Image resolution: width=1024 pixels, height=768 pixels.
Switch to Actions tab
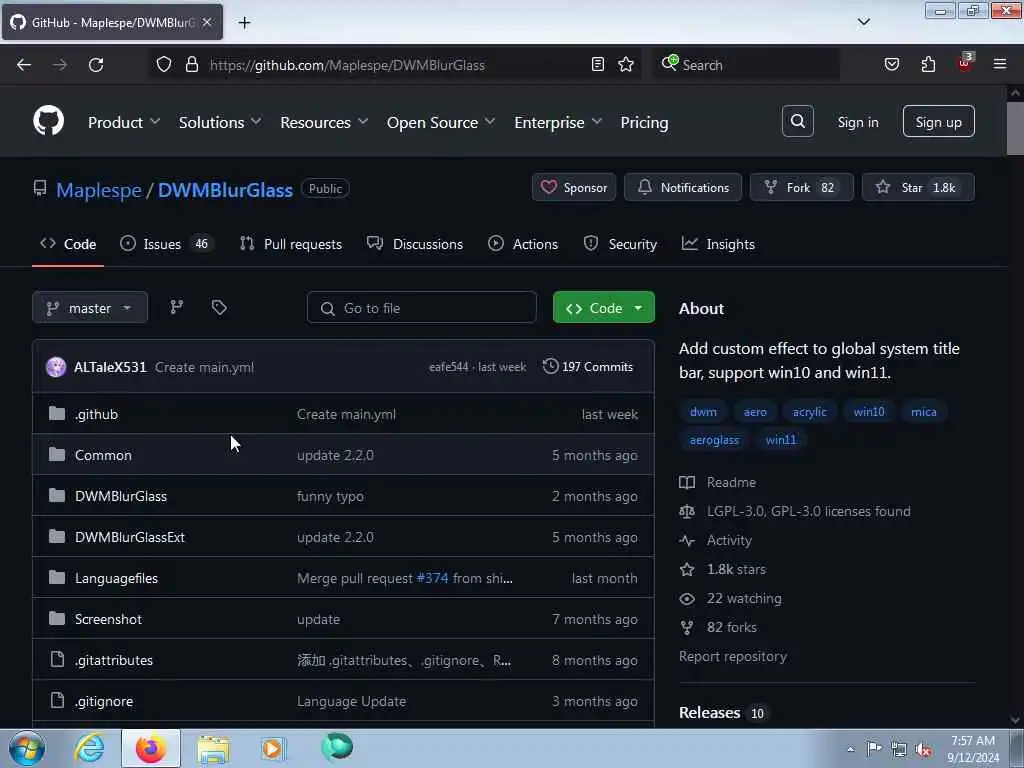click(x=523, y=244)
